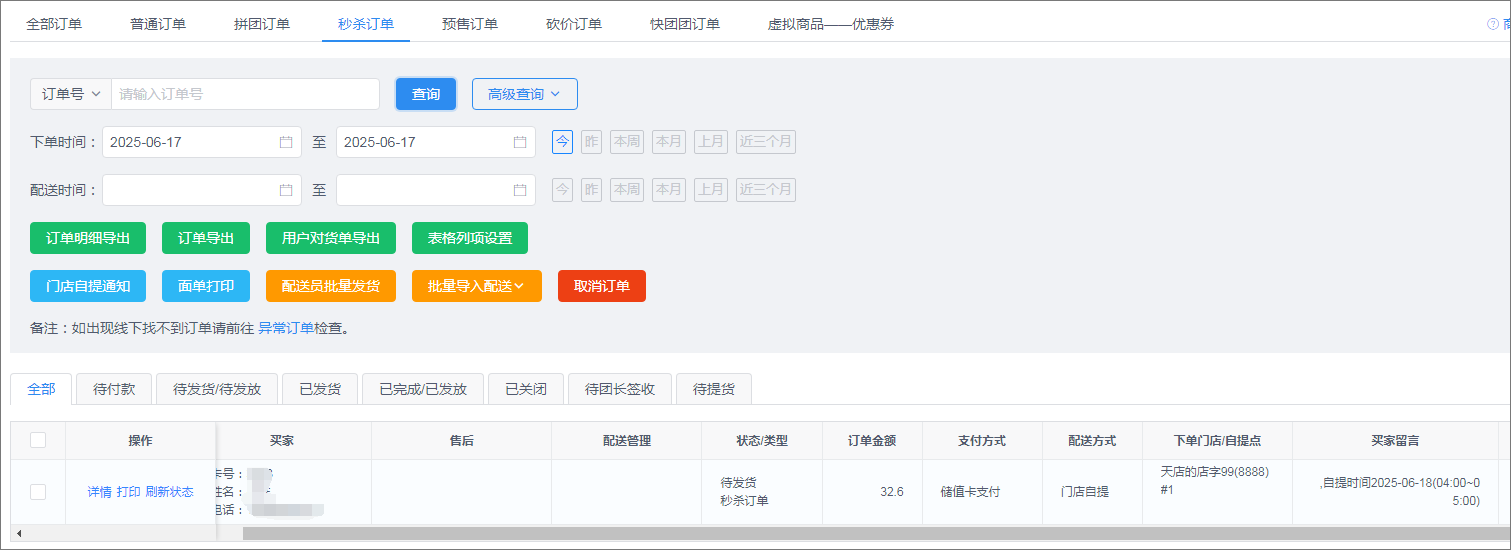Click calendar icon in 配送时间 start date

coord(286,190)
